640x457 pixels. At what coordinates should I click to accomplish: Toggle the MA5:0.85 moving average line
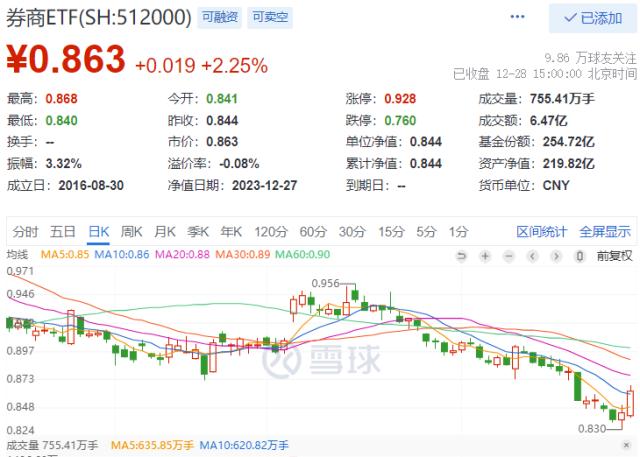tap(65, 255)
